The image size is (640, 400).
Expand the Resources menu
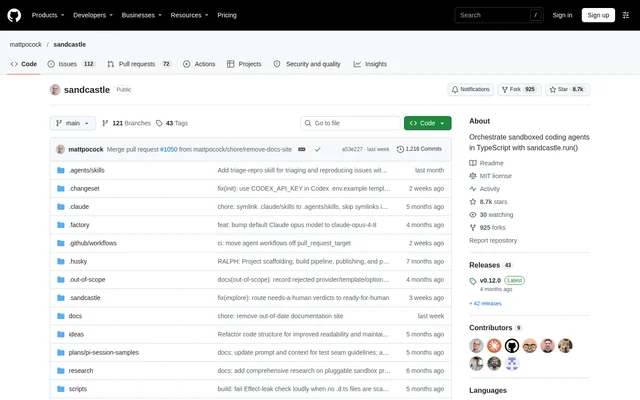click(189, 15)
